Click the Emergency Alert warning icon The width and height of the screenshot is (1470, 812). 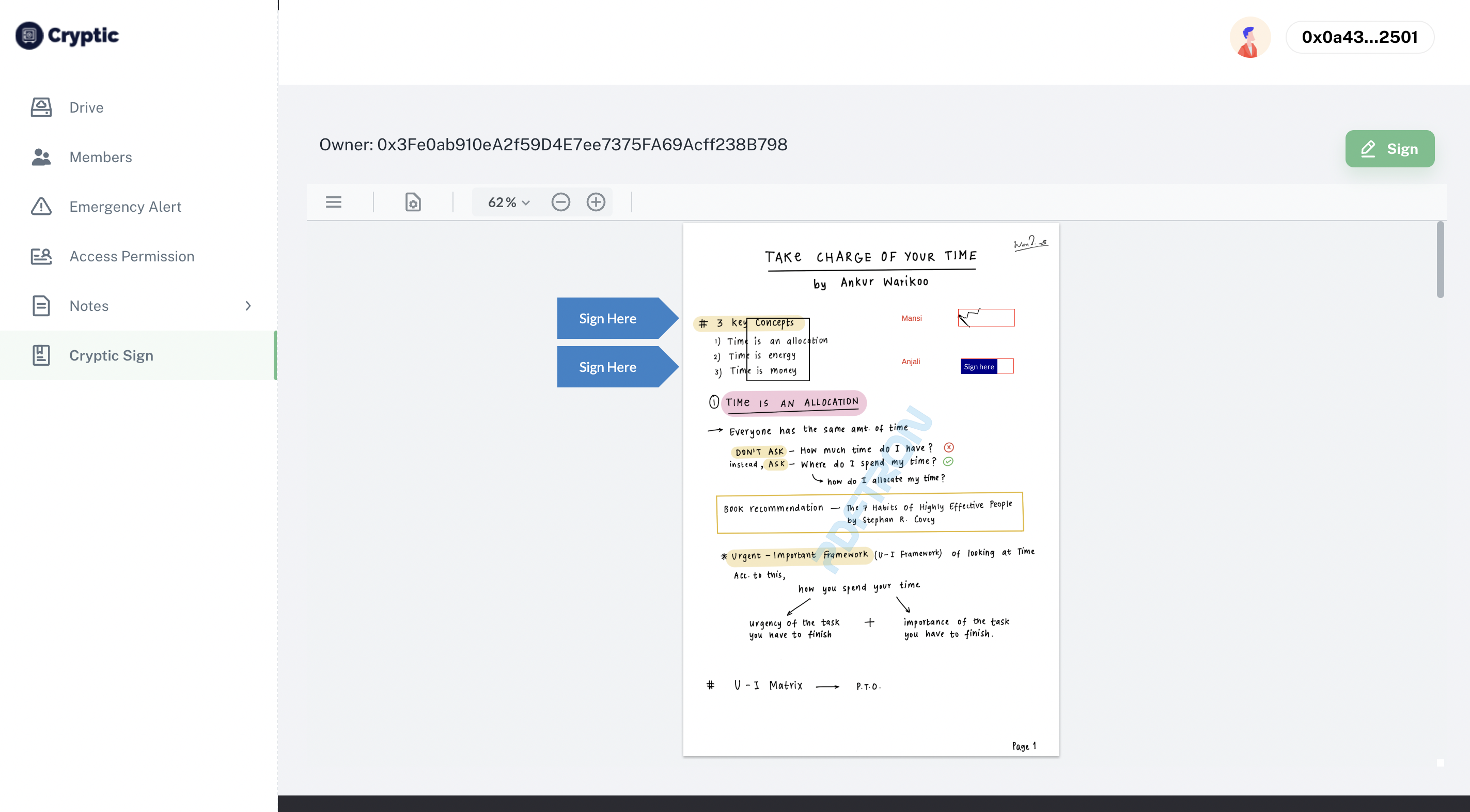(x=40, y=207)
